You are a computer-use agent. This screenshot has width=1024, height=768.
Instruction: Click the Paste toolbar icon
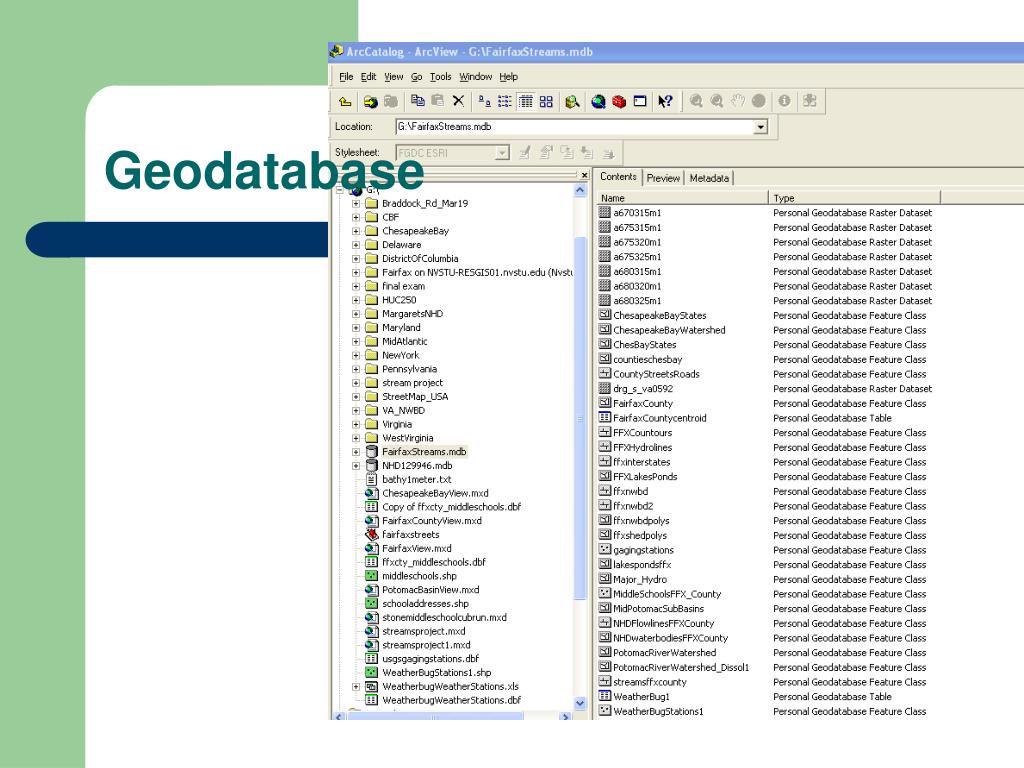tap(438, 101)
